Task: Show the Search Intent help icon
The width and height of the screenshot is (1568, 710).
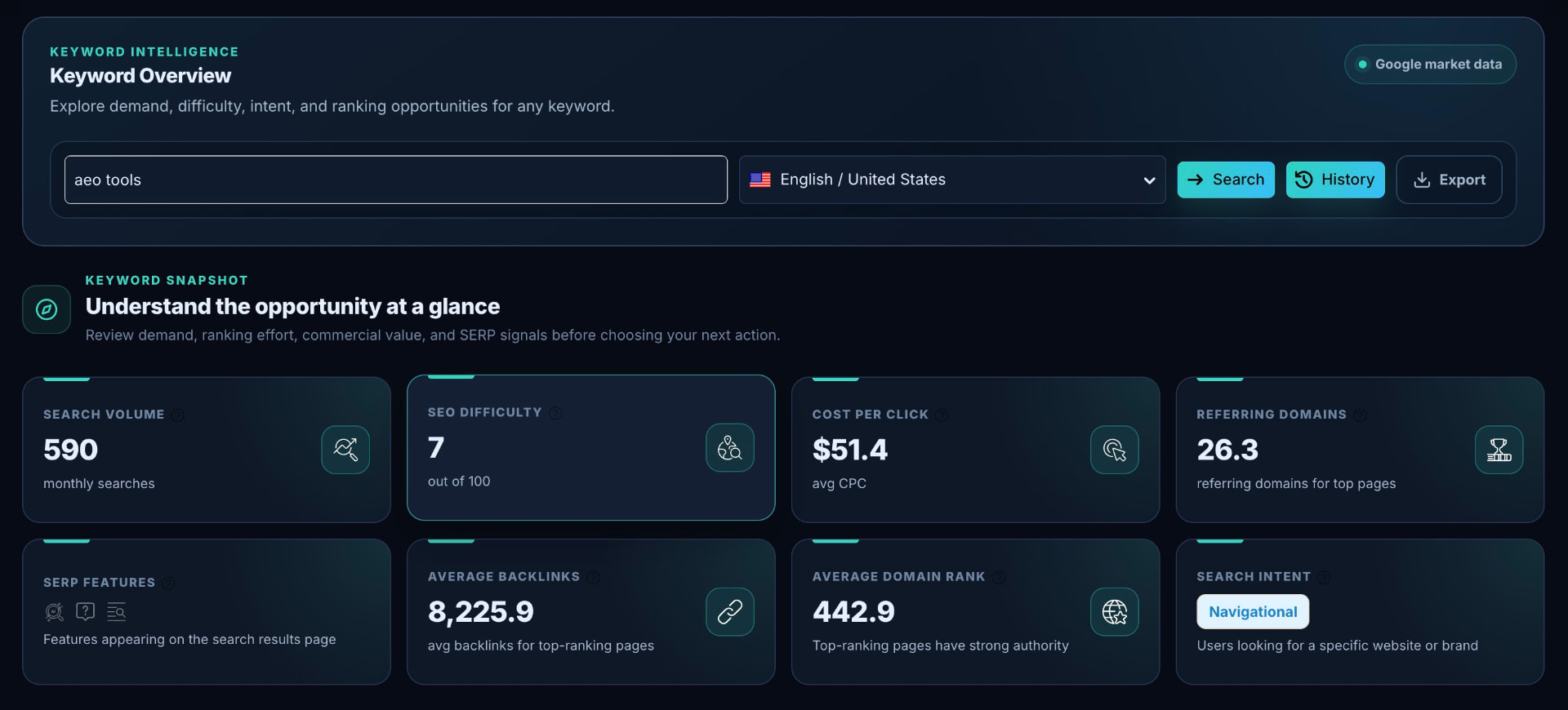Action: coord(1324,578)
